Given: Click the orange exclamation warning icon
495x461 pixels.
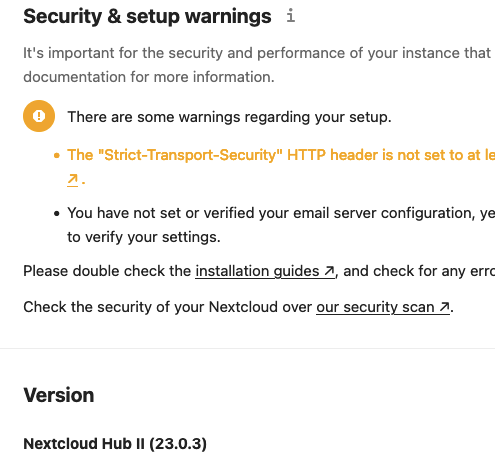Looking at the screenshot, I should pos(39,116).
